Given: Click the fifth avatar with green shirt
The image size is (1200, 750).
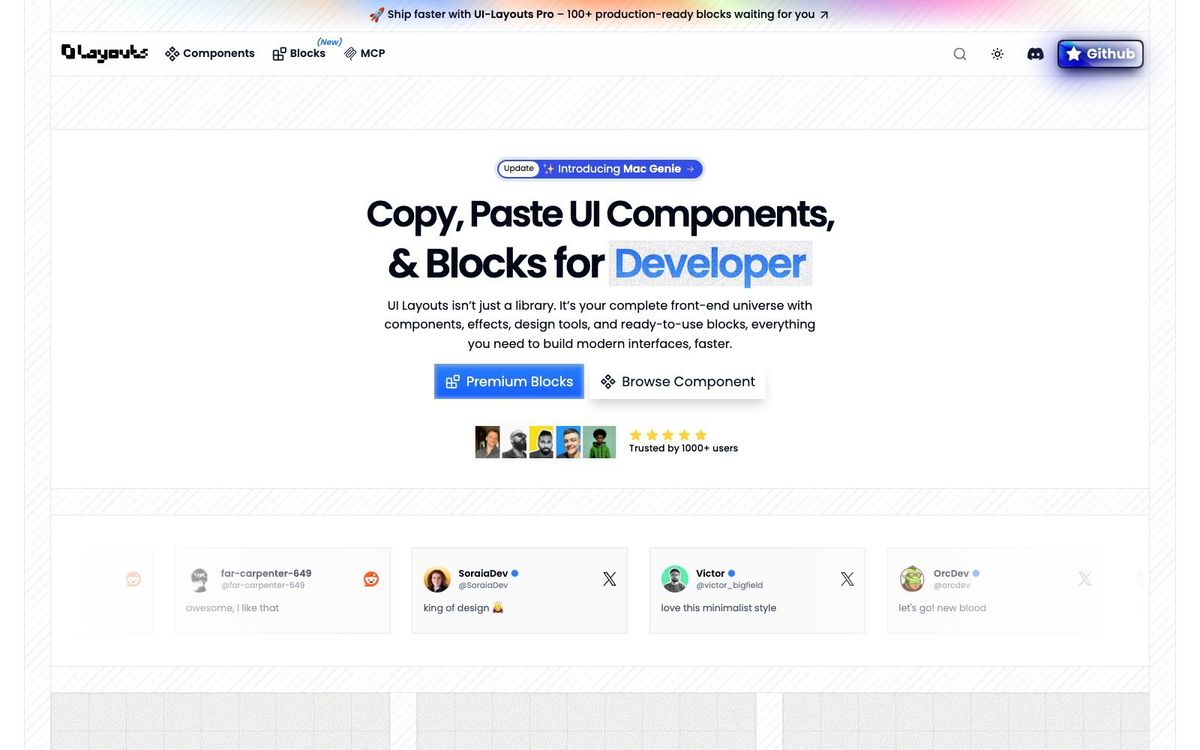Looking at the screenshot, I should tap(600, 442).
